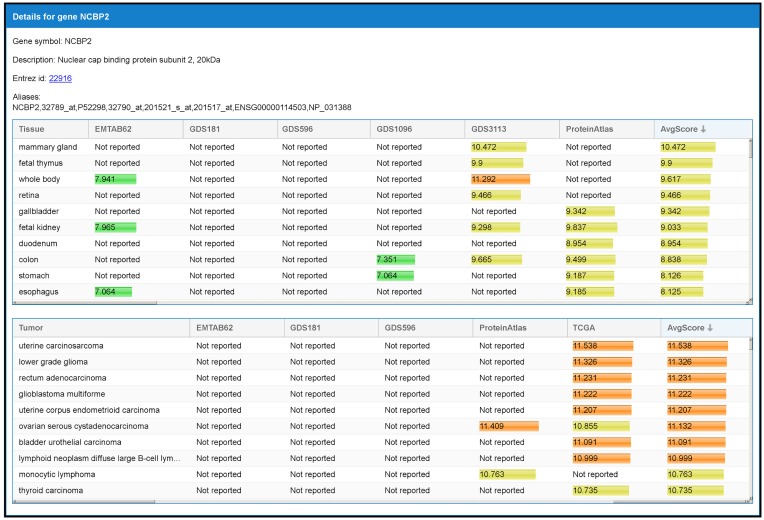Click the 9.665 GDS3113 value for colon
This screenshot has width=764, height=520.
click(496, 260)
